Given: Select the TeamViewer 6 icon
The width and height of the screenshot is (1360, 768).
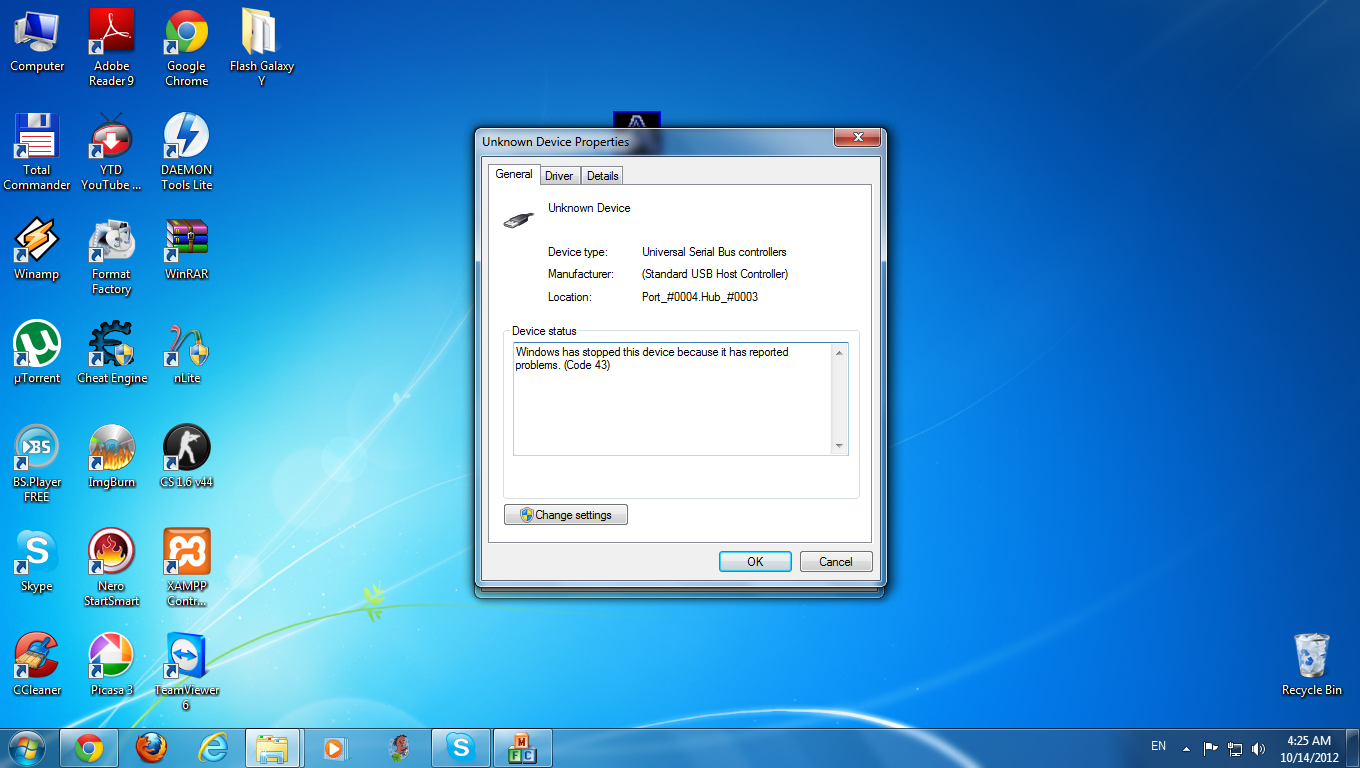Looking at the screenshot, I should [x=187, y=672].
